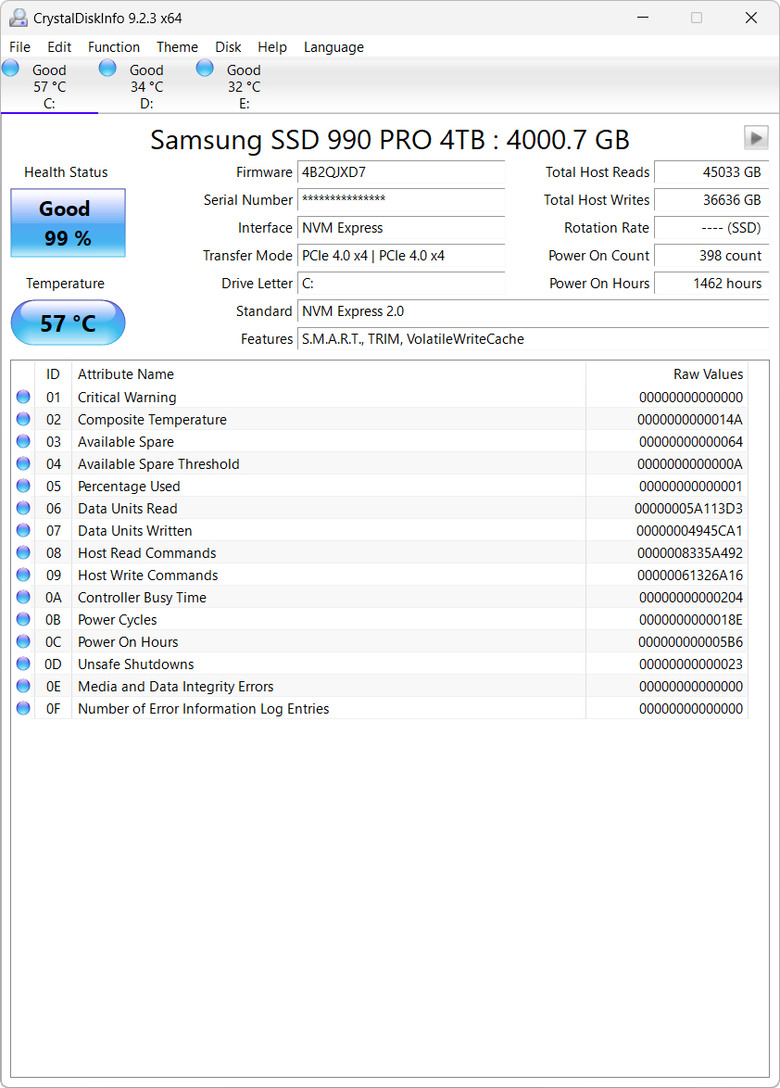
Task: Open the Function menu
Action: tap(114, 47)
